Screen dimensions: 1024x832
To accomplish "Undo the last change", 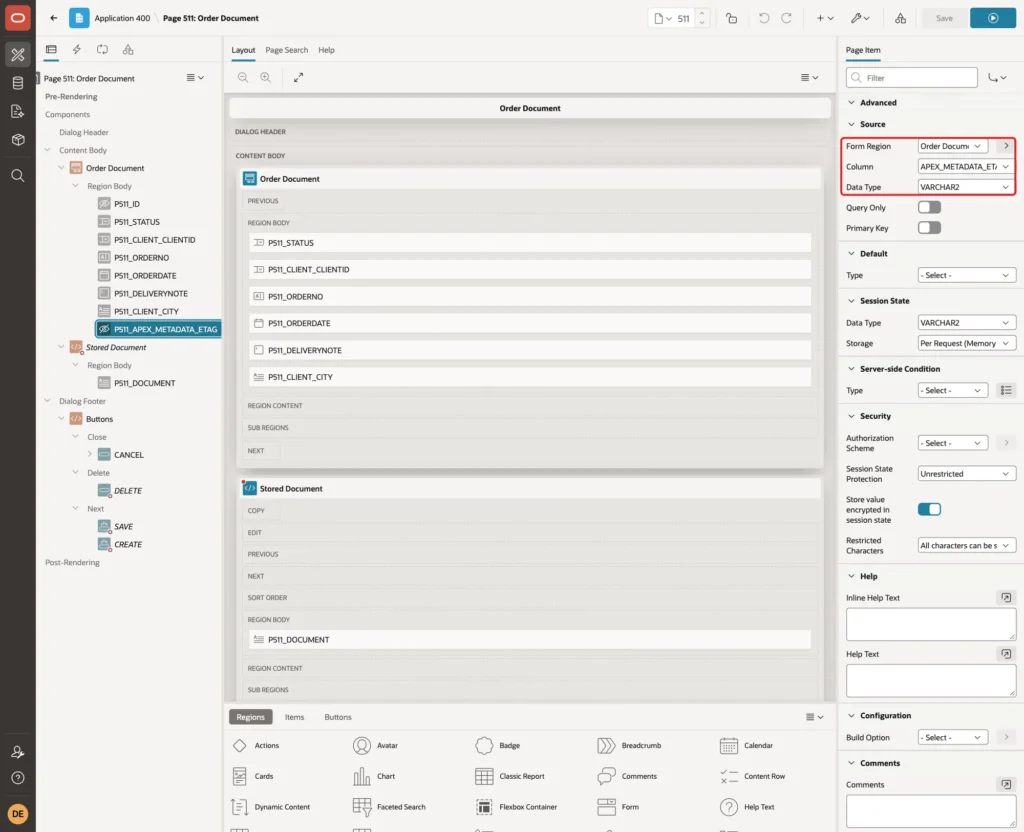I will 763,18.
